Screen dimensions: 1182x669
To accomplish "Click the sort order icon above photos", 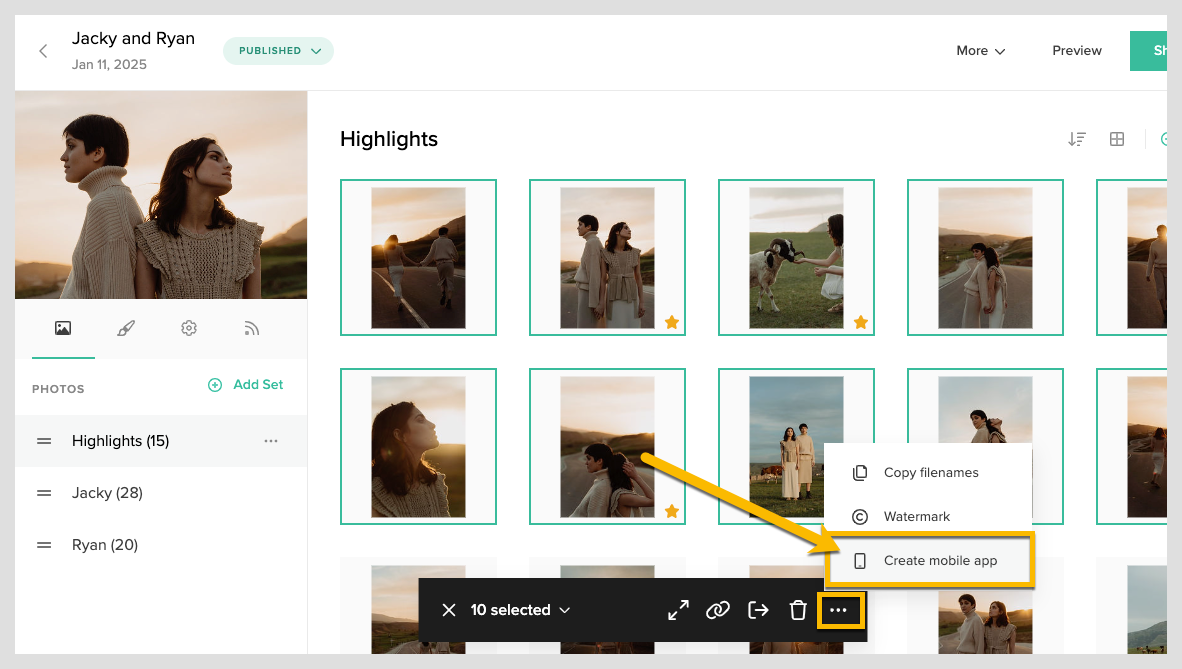I will [x=1076, y=139].
